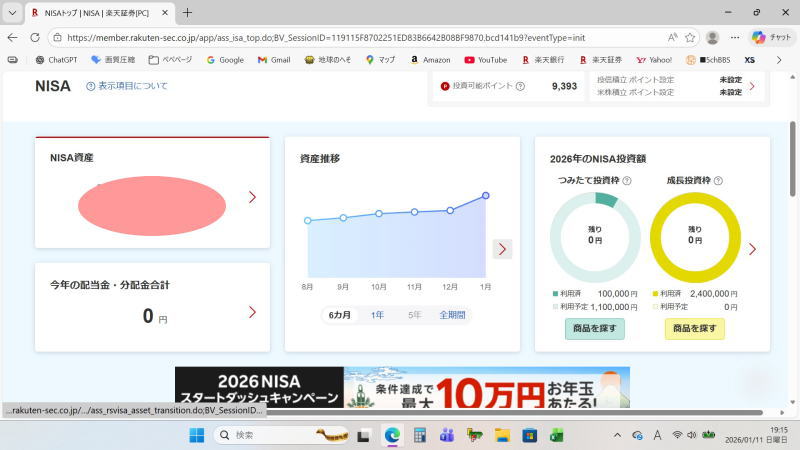Expand 今年の配当金・分配金合計 arrow

pos(252,312)
